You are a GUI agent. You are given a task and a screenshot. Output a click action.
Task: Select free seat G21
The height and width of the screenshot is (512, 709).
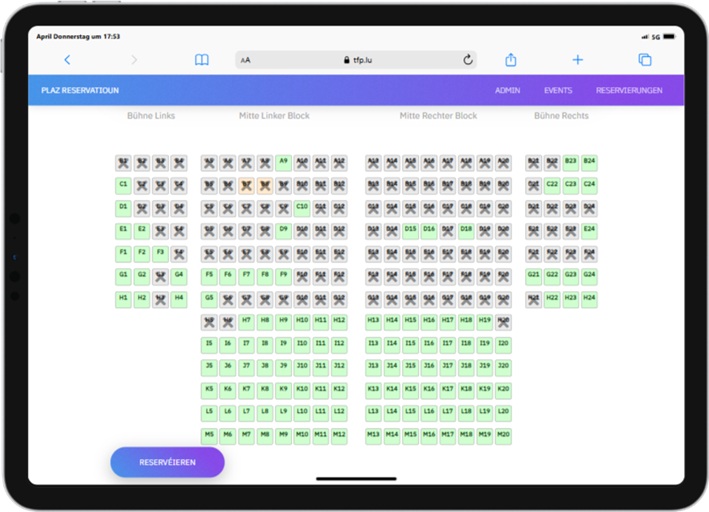pyautogui.click(x=533, y=274)
